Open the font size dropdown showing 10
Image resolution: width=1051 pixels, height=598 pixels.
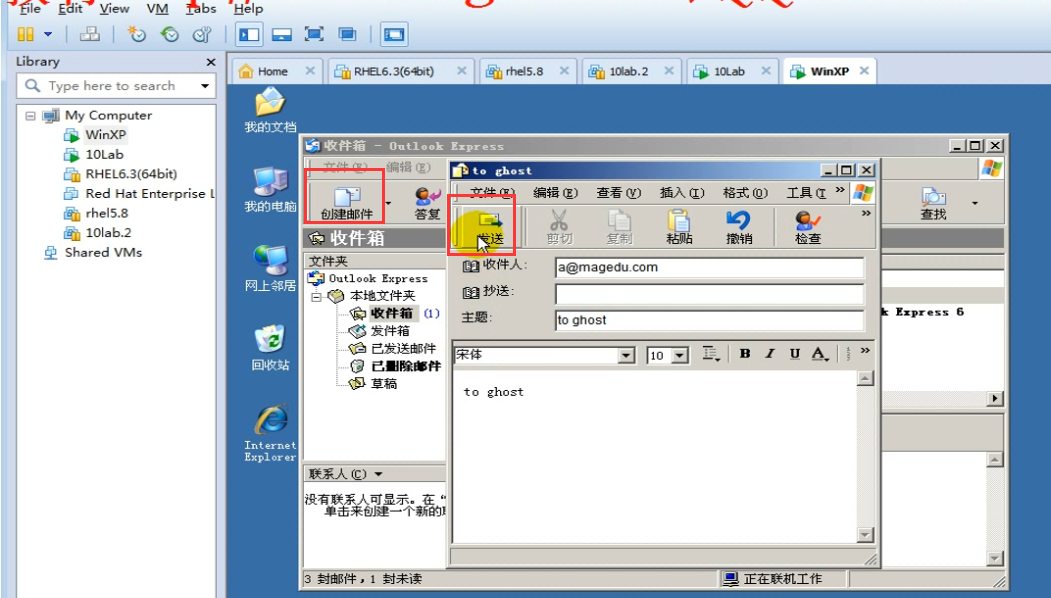680,355
